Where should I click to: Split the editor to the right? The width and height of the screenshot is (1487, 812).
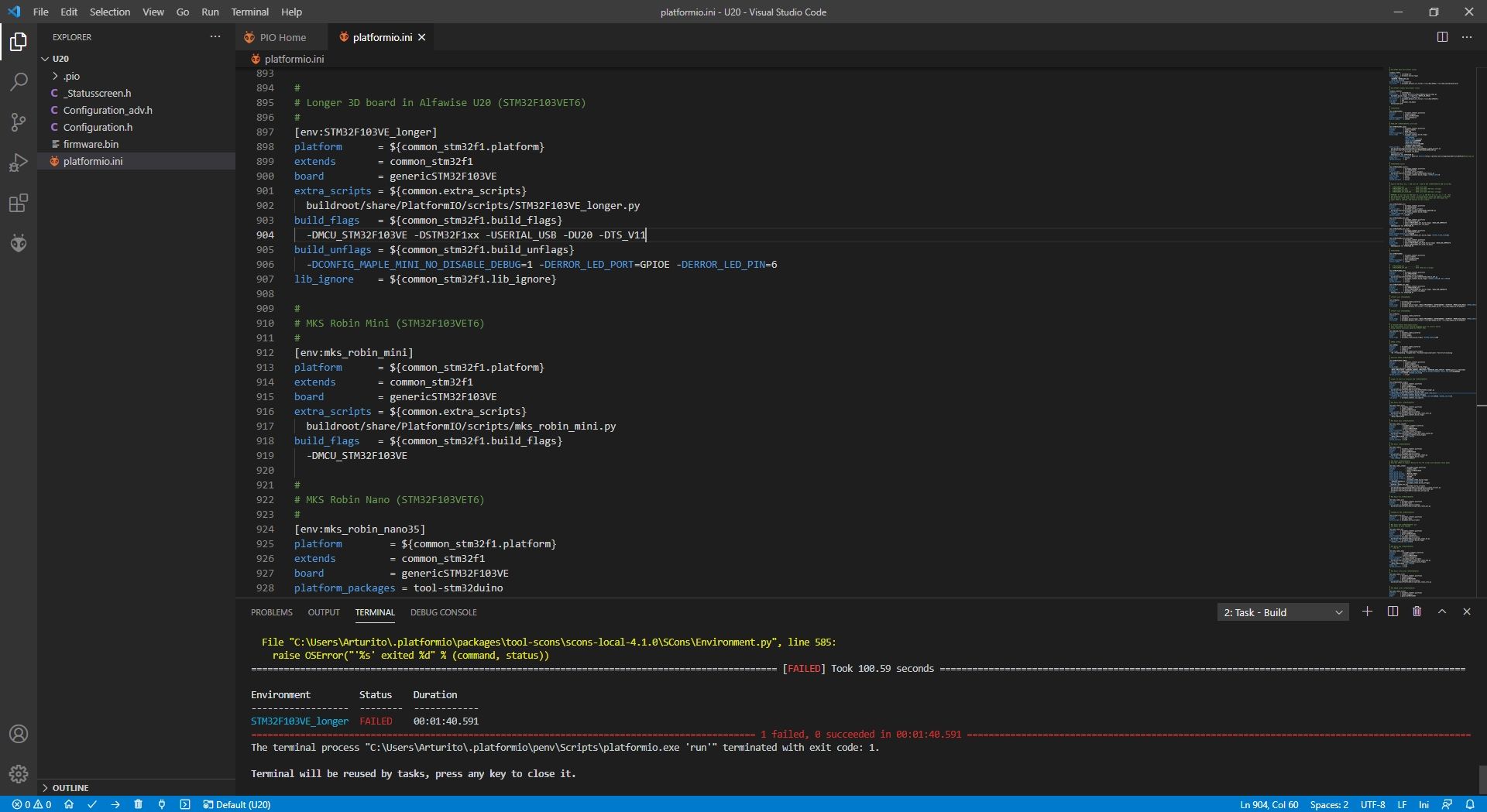coord(1442,37)
